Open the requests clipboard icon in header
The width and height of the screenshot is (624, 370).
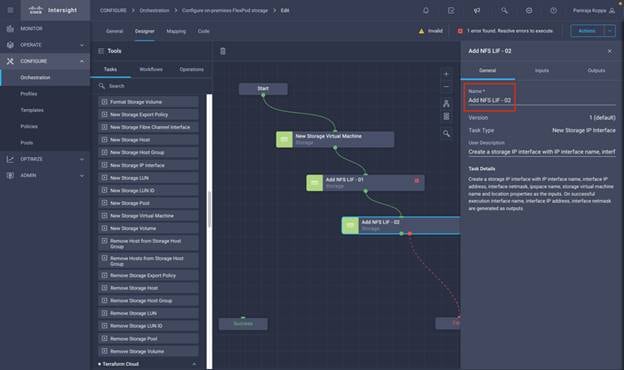(451, 11)
